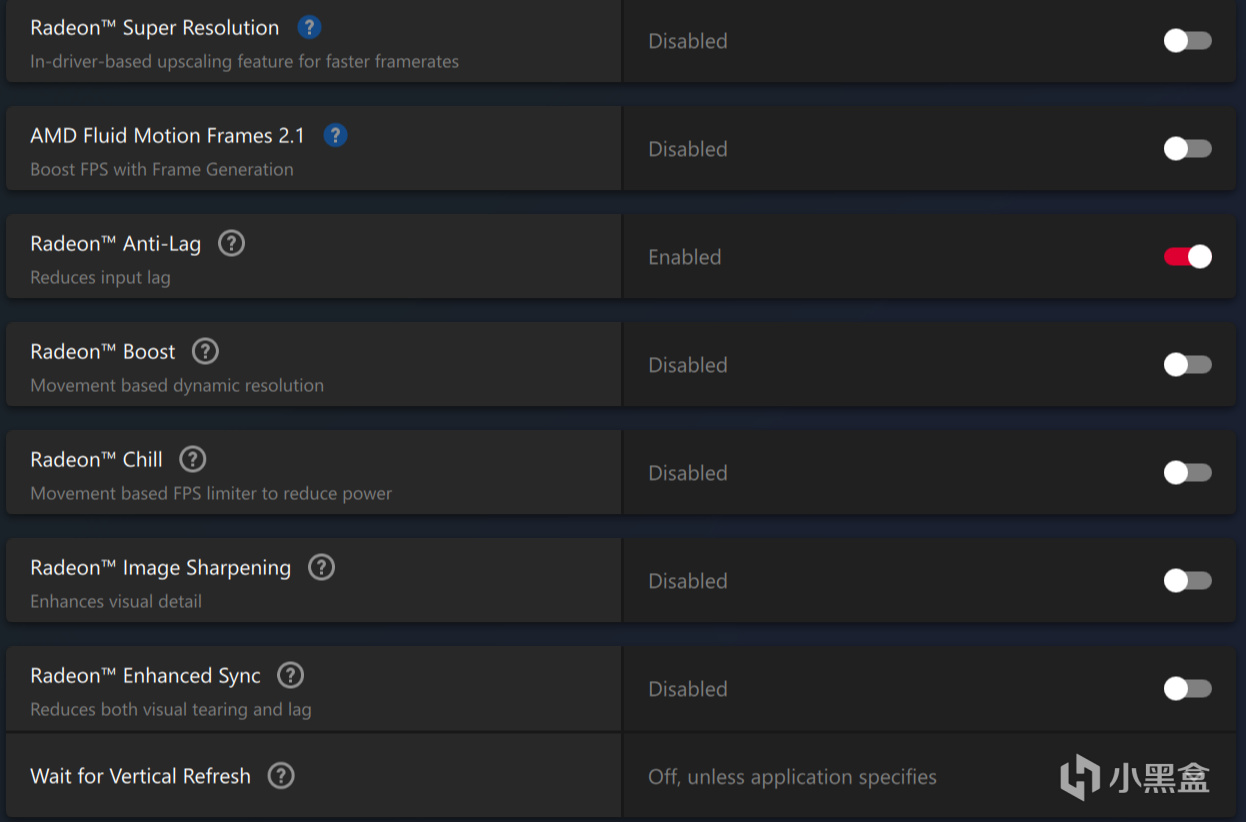Turn on AMD Fluid Motion Frames toggle
The height and width of the screenshot is (822, 1246).
(1187, 149)
